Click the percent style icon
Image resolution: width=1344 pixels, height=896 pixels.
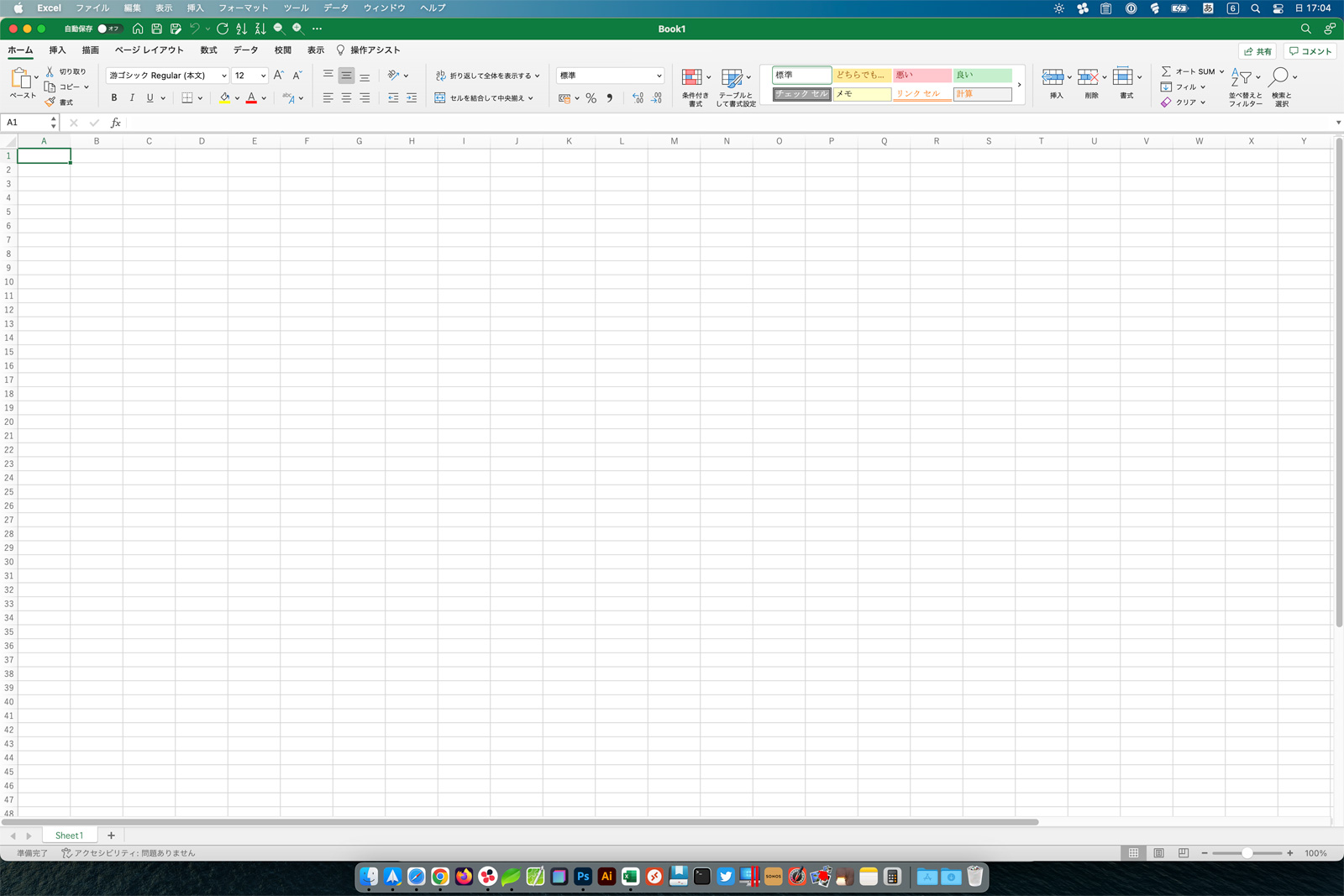pos(591,98)
